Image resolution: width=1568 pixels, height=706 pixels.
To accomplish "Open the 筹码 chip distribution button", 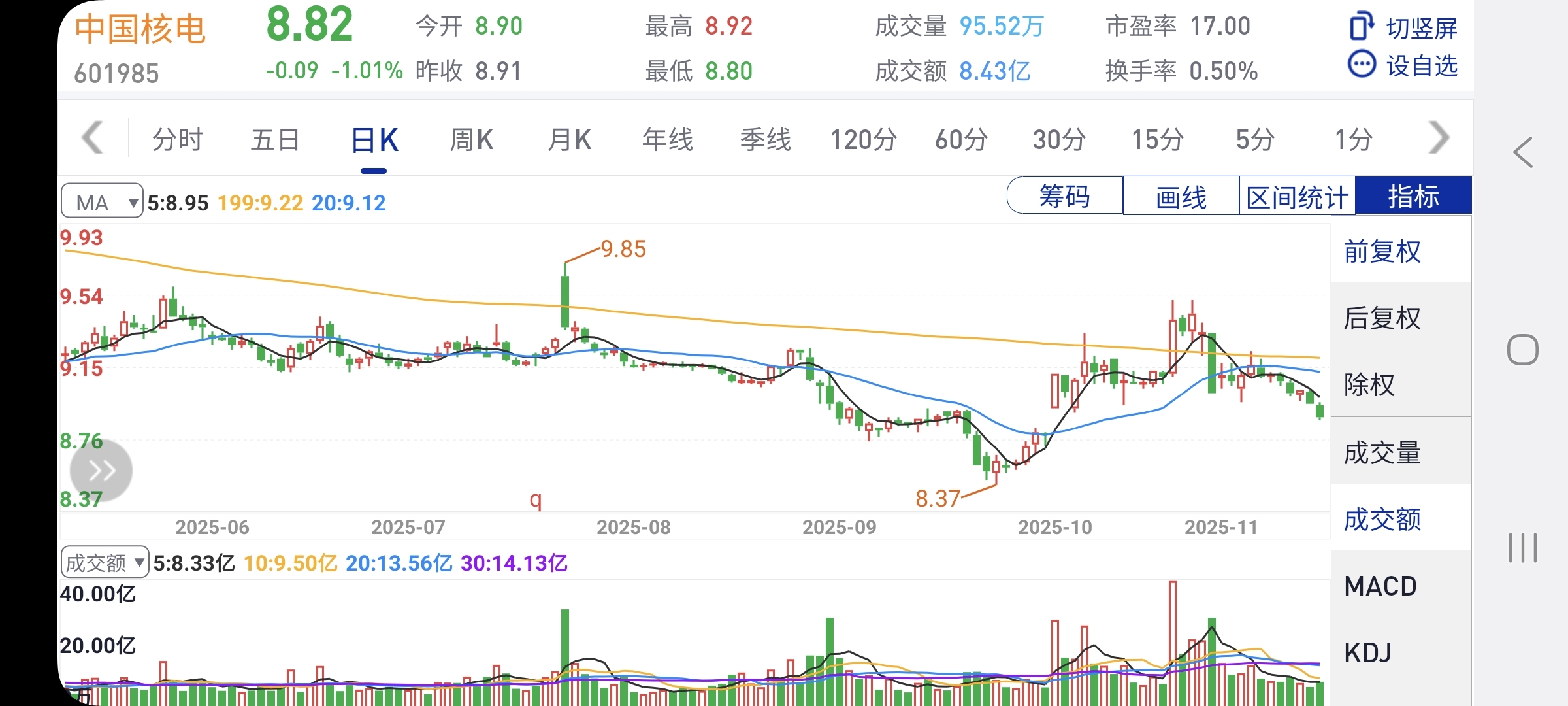I will coord(1064,196).
